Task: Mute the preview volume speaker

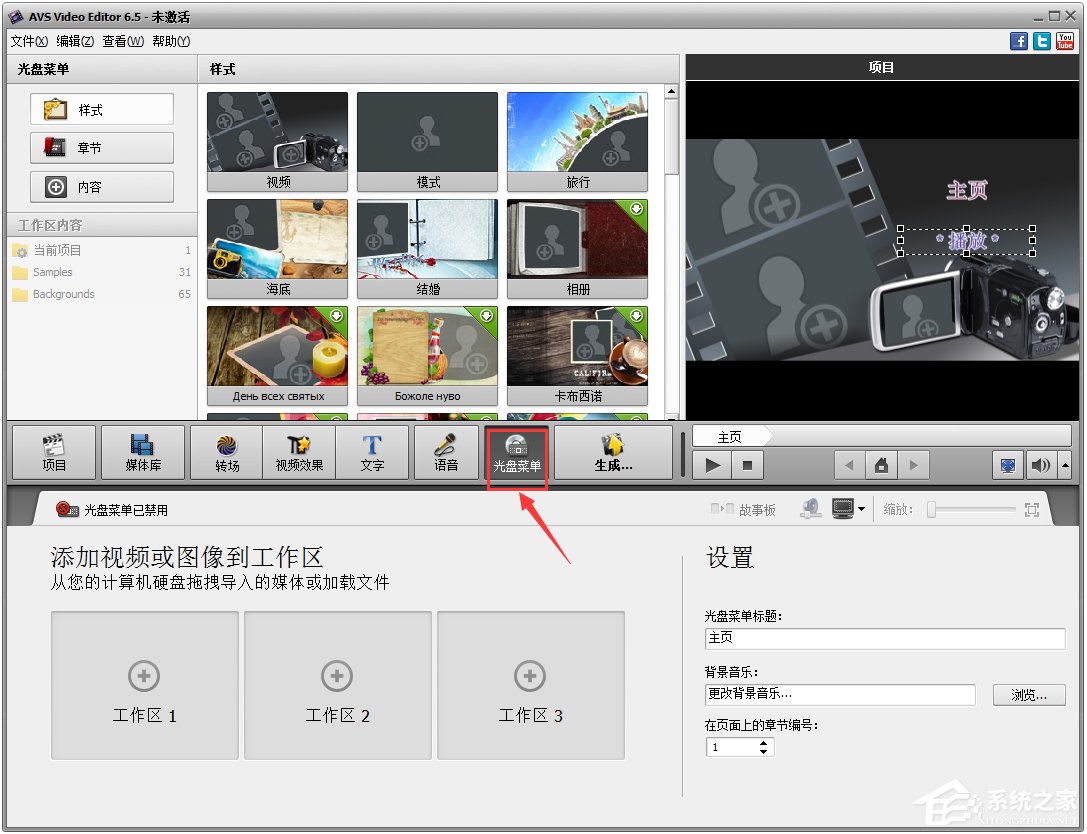Action: pyautogui.click(x=1040, y=465)
